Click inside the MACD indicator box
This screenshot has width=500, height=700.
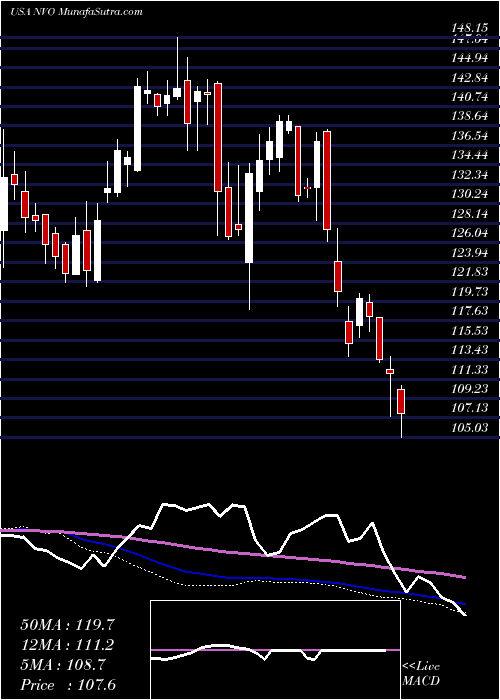tap(275, 650)
